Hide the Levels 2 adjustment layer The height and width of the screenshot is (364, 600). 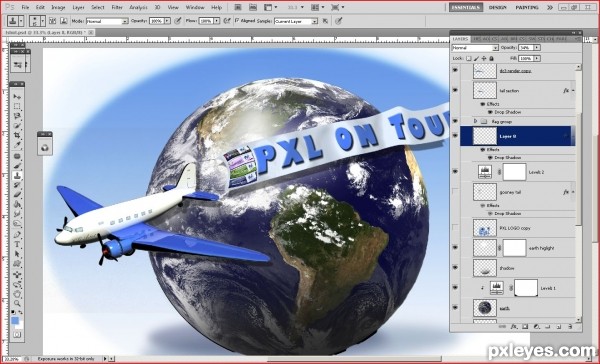pyautogui.click(x=455, y=172)
